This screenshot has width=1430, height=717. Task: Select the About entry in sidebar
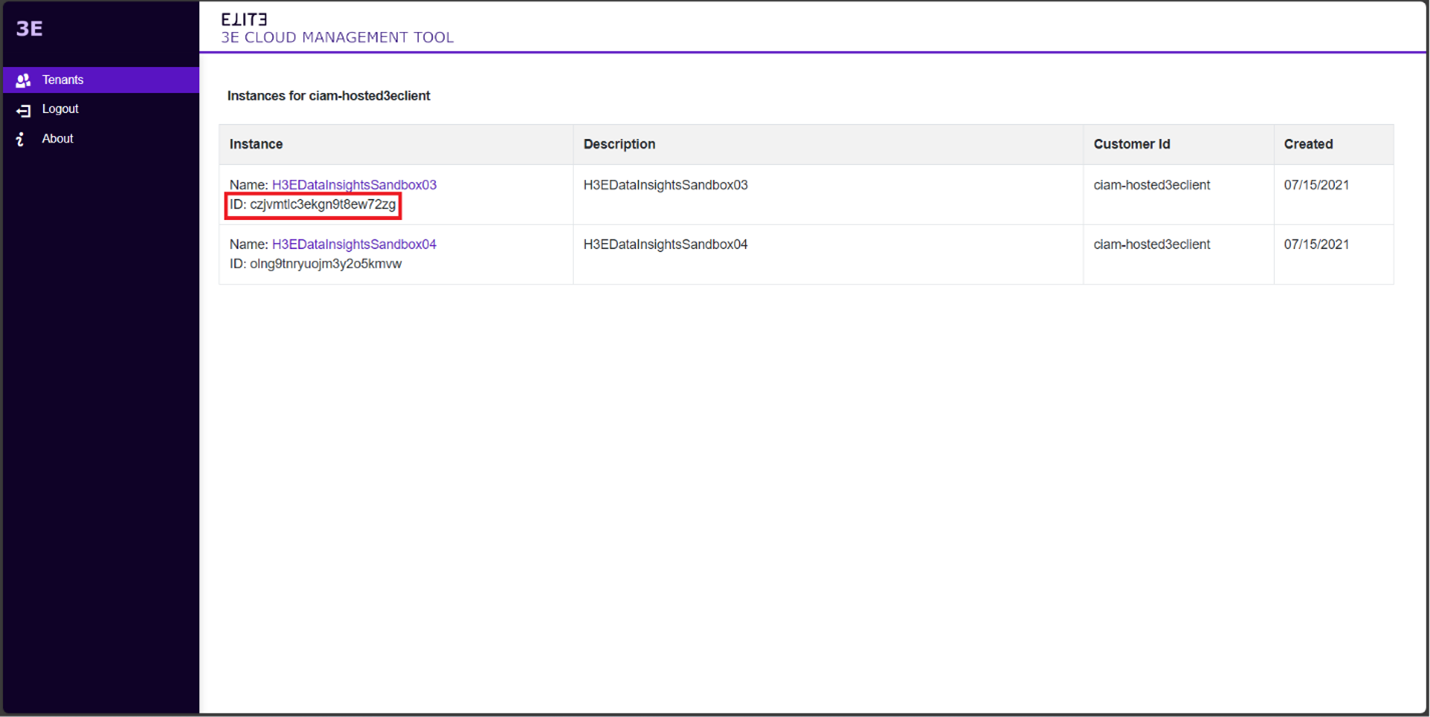[x=58, y=139]
